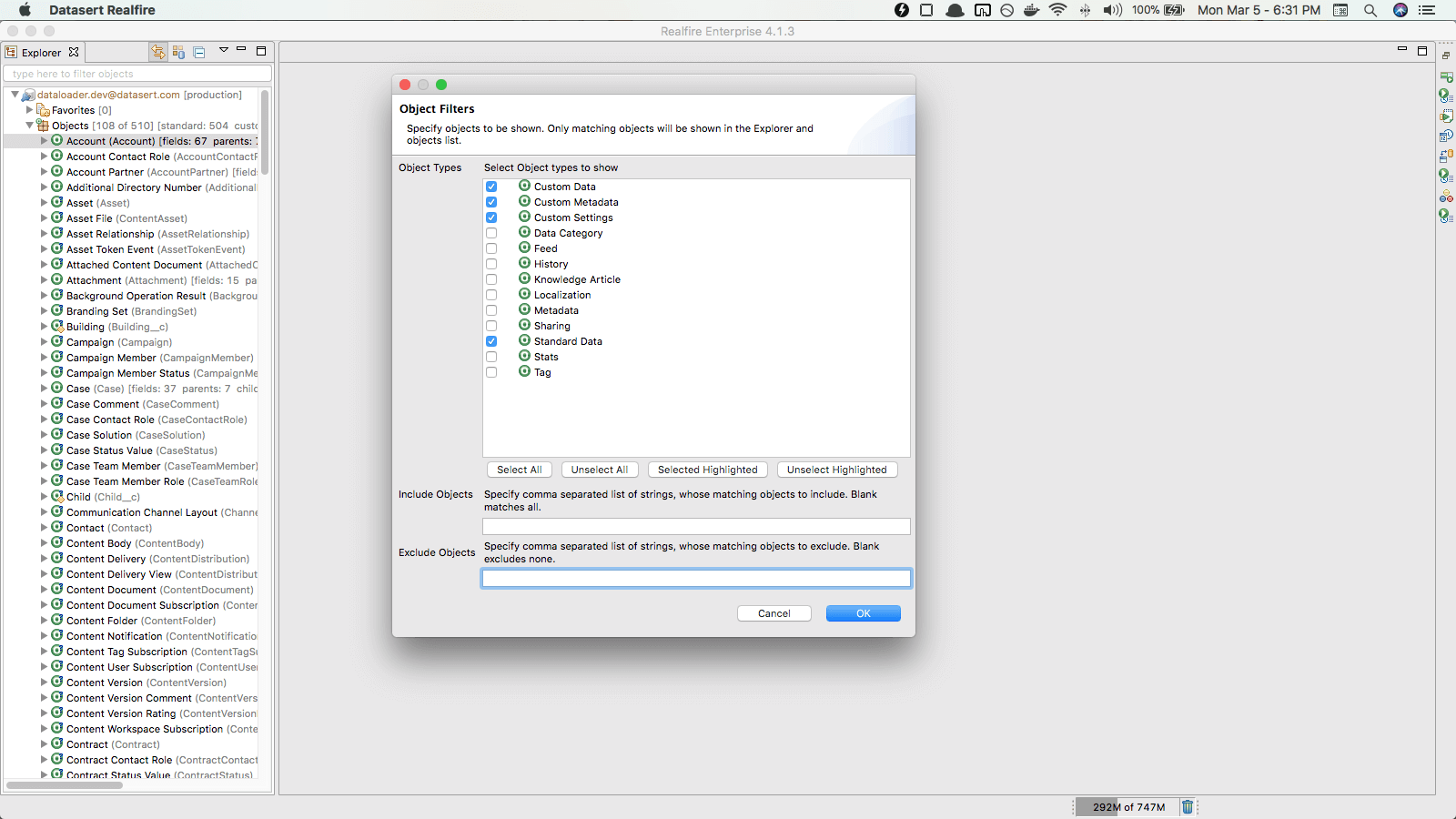
Task: Check the Data Category checkbox
Action: coord(491,233)
